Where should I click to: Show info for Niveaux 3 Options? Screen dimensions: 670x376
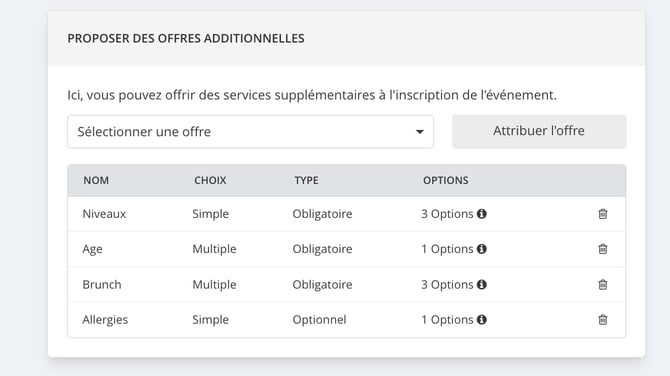coord(482,214)
